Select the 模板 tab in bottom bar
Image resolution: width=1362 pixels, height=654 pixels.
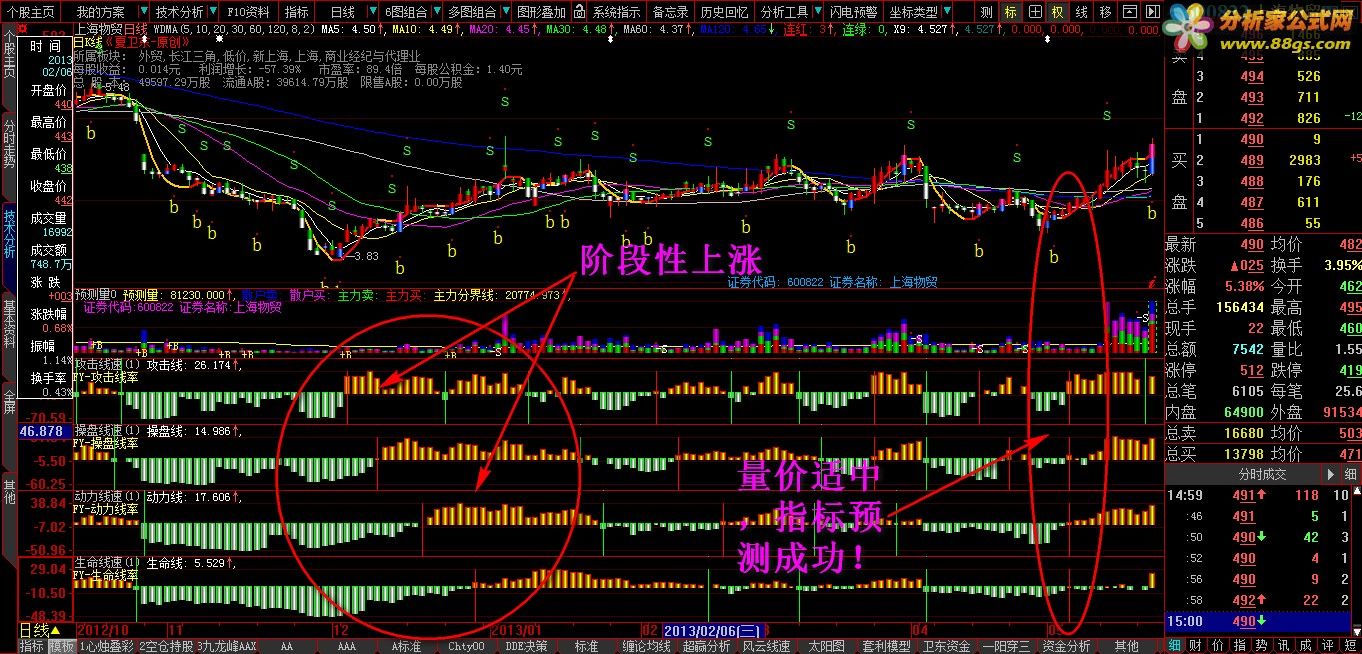click(x=62, y=646)
